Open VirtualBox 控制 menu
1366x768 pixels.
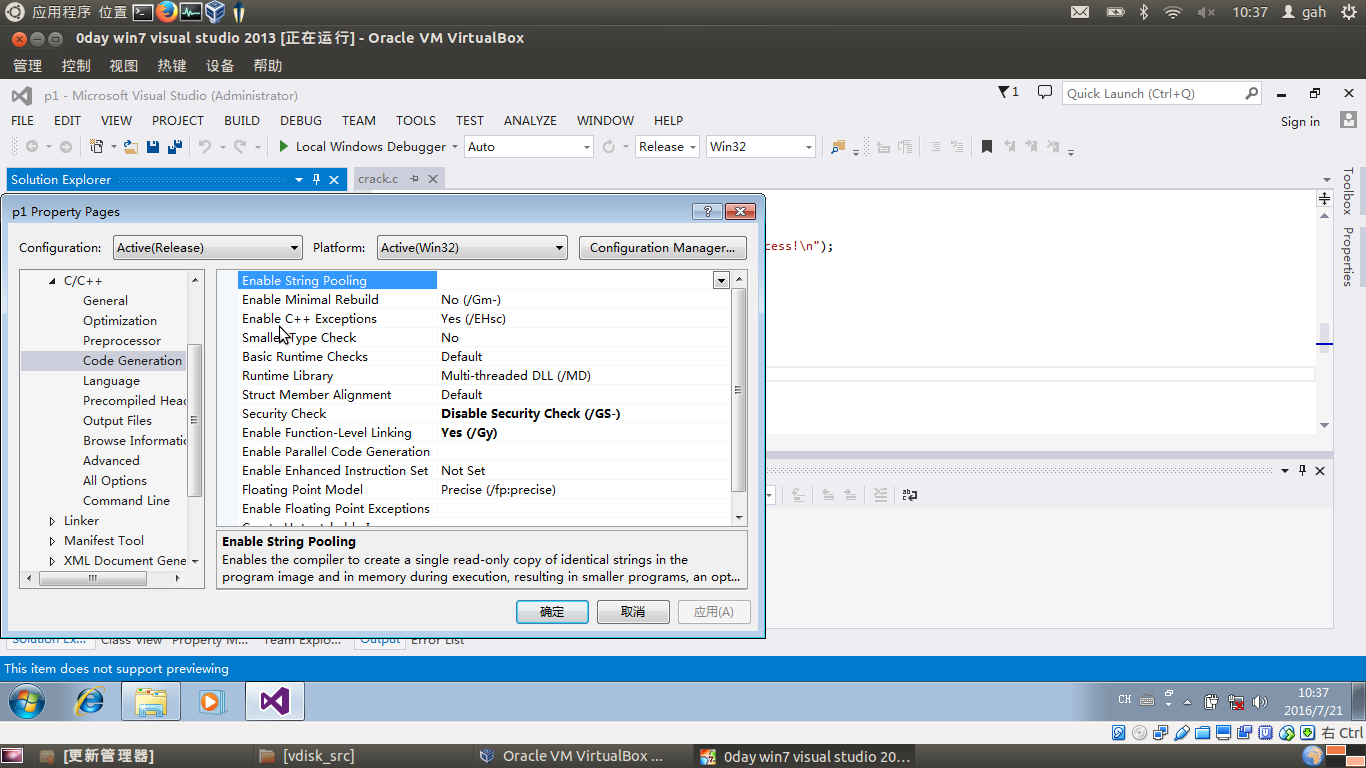point(76,66)
